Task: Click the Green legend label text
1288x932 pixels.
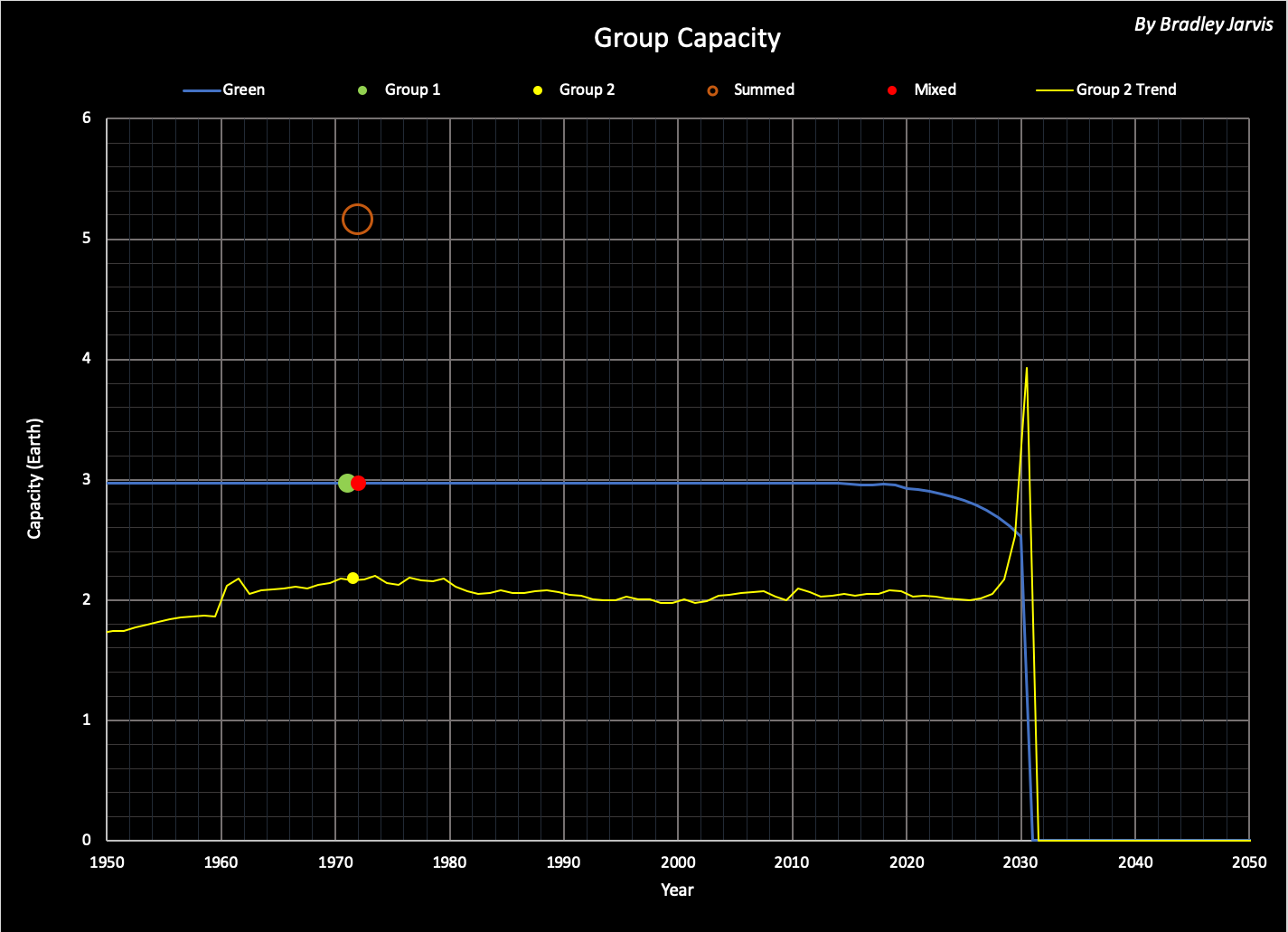Action: [244, 89]
